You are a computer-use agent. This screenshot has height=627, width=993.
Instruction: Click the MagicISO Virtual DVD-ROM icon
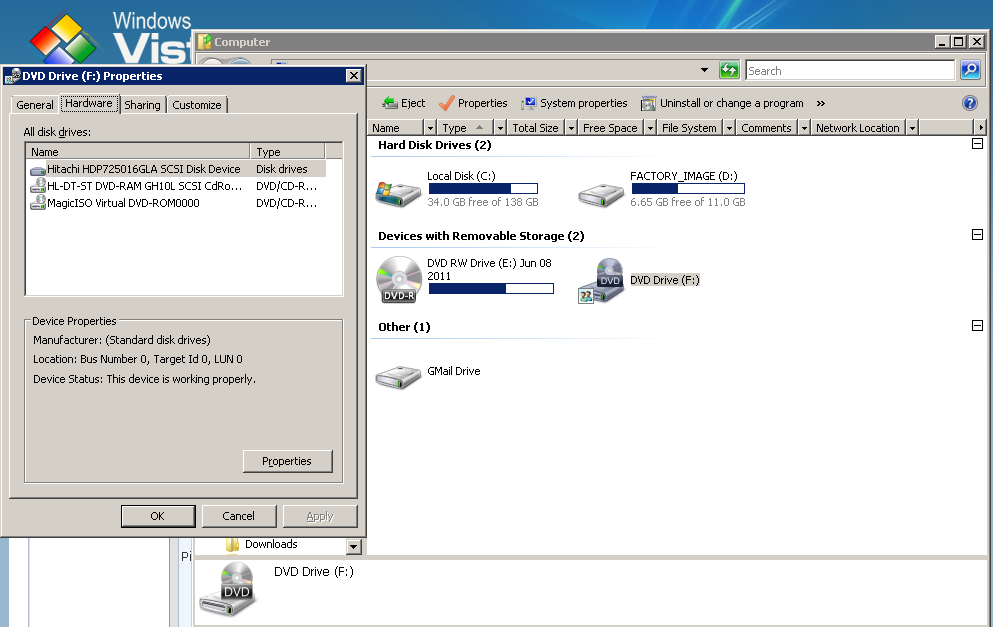(x=38, y=203)
